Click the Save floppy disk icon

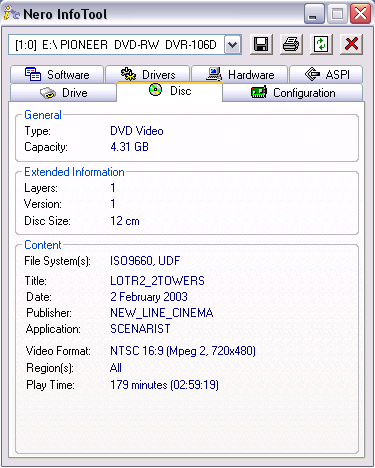coord(261,44)
